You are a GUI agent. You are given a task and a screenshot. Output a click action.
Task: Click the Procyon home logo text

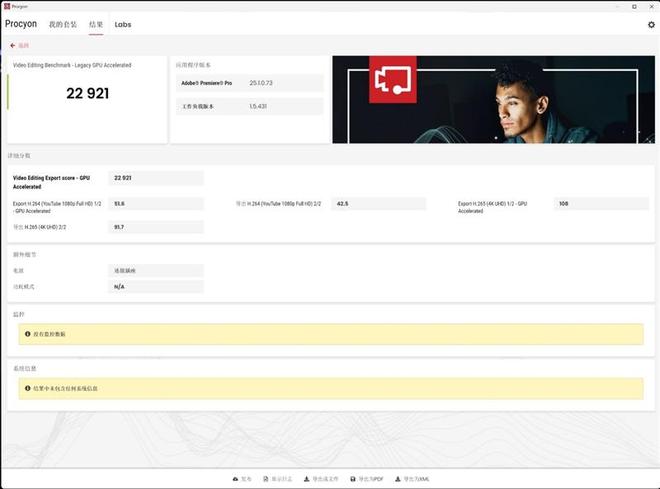point(21,24)
